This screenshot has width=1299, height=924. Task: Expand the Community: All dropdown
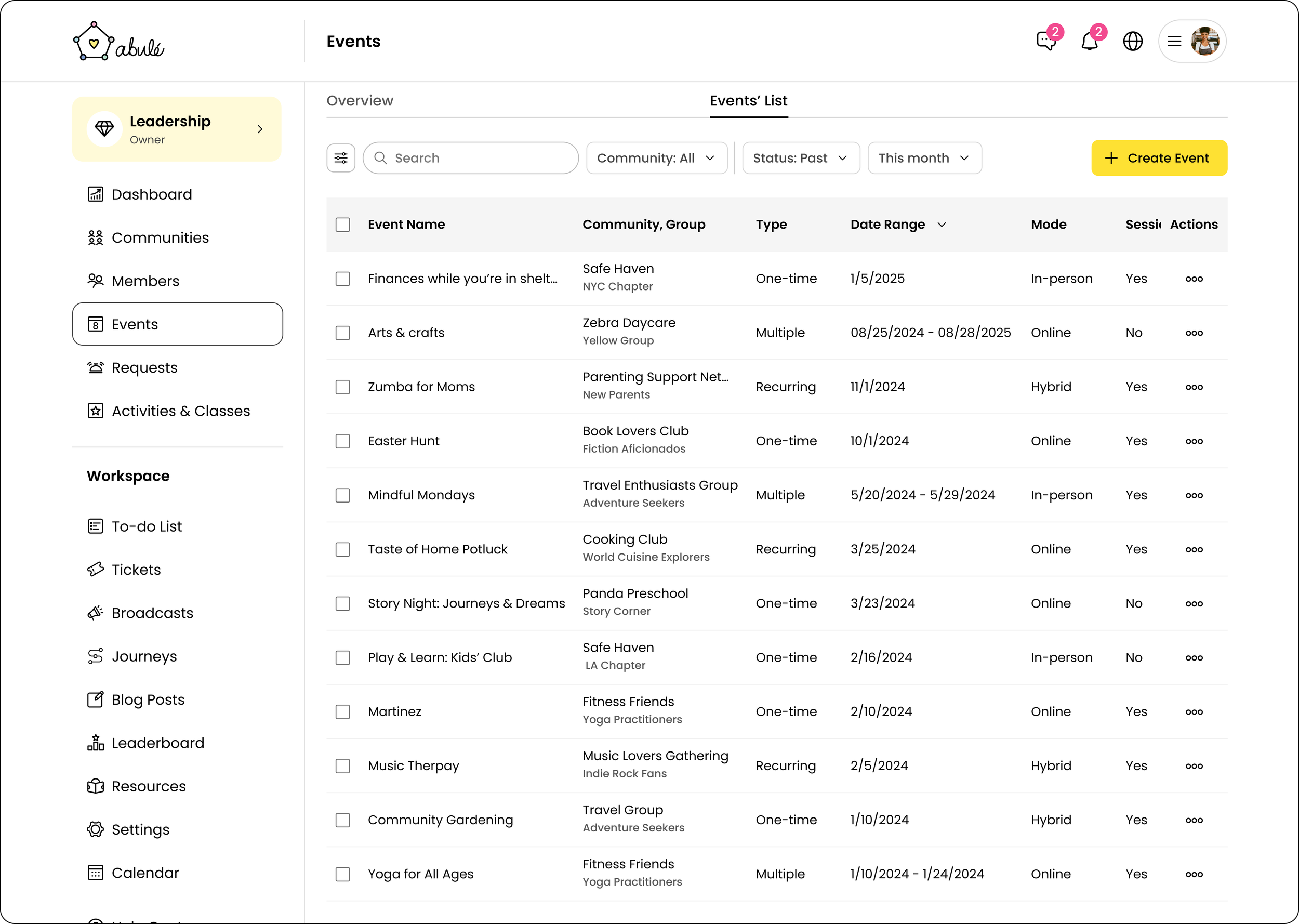(656, 158)
